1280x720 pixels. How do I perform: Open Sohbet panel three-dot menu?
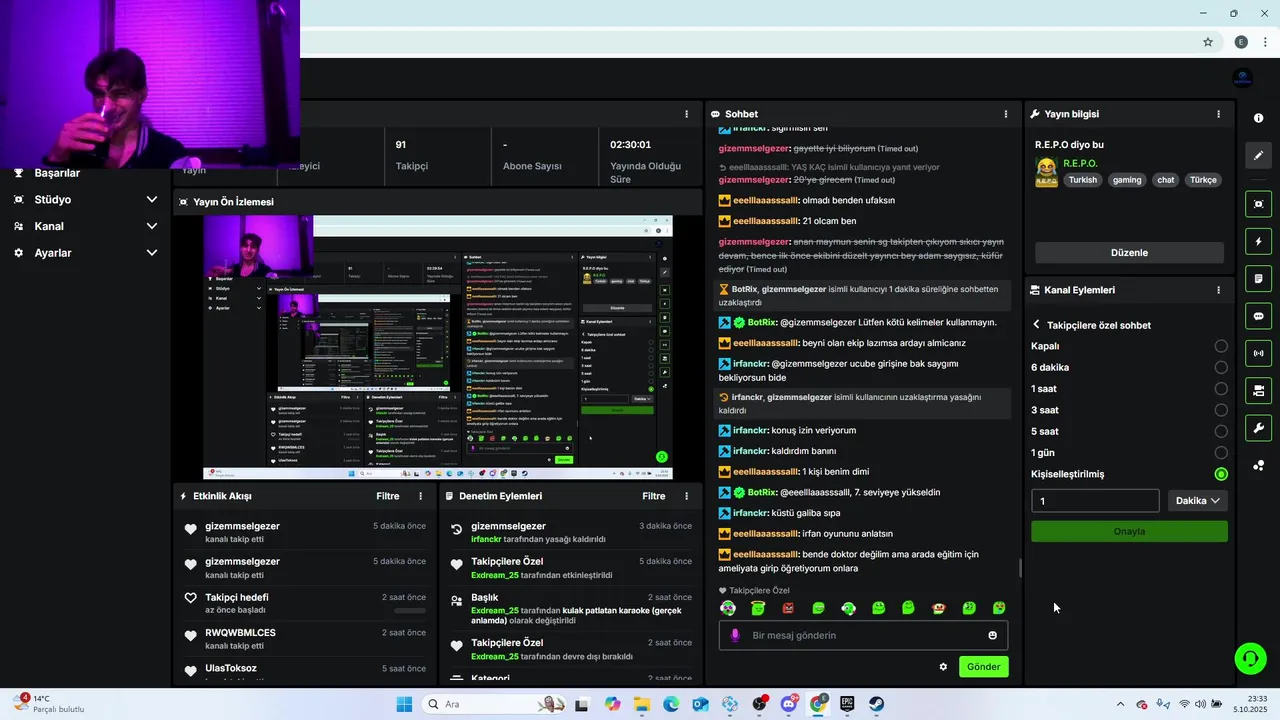click(1006, 114)
